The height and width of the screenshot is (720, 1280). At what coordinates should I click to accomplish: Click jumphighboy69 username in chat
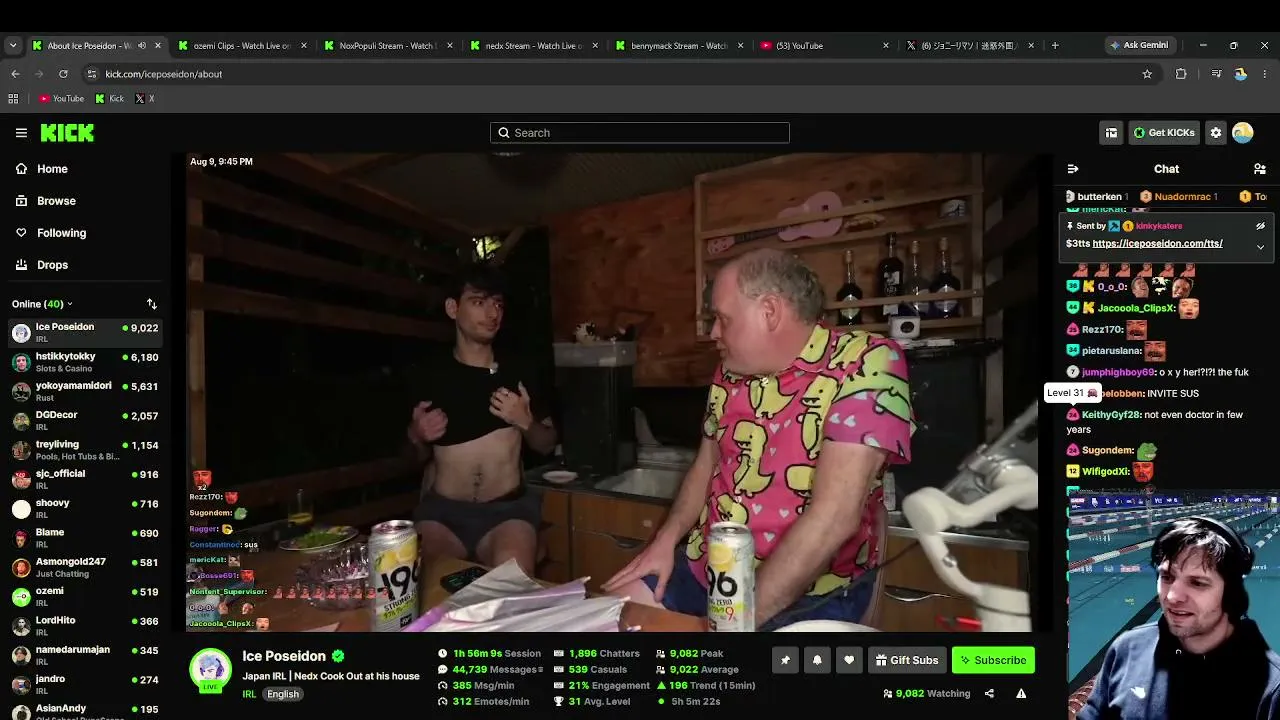(1119, 372)
